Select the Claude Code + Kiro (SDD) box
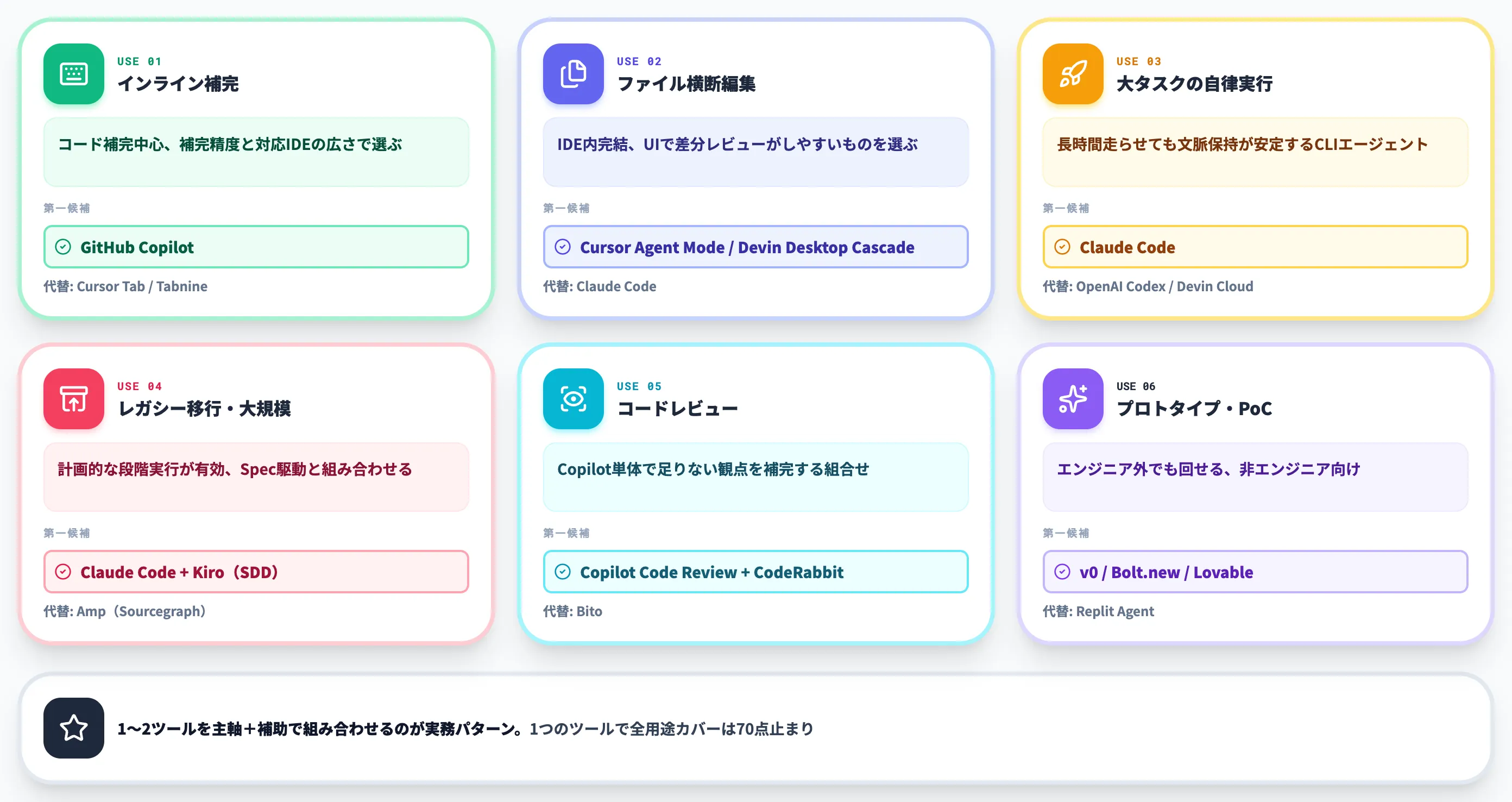 tap(256, 571)
